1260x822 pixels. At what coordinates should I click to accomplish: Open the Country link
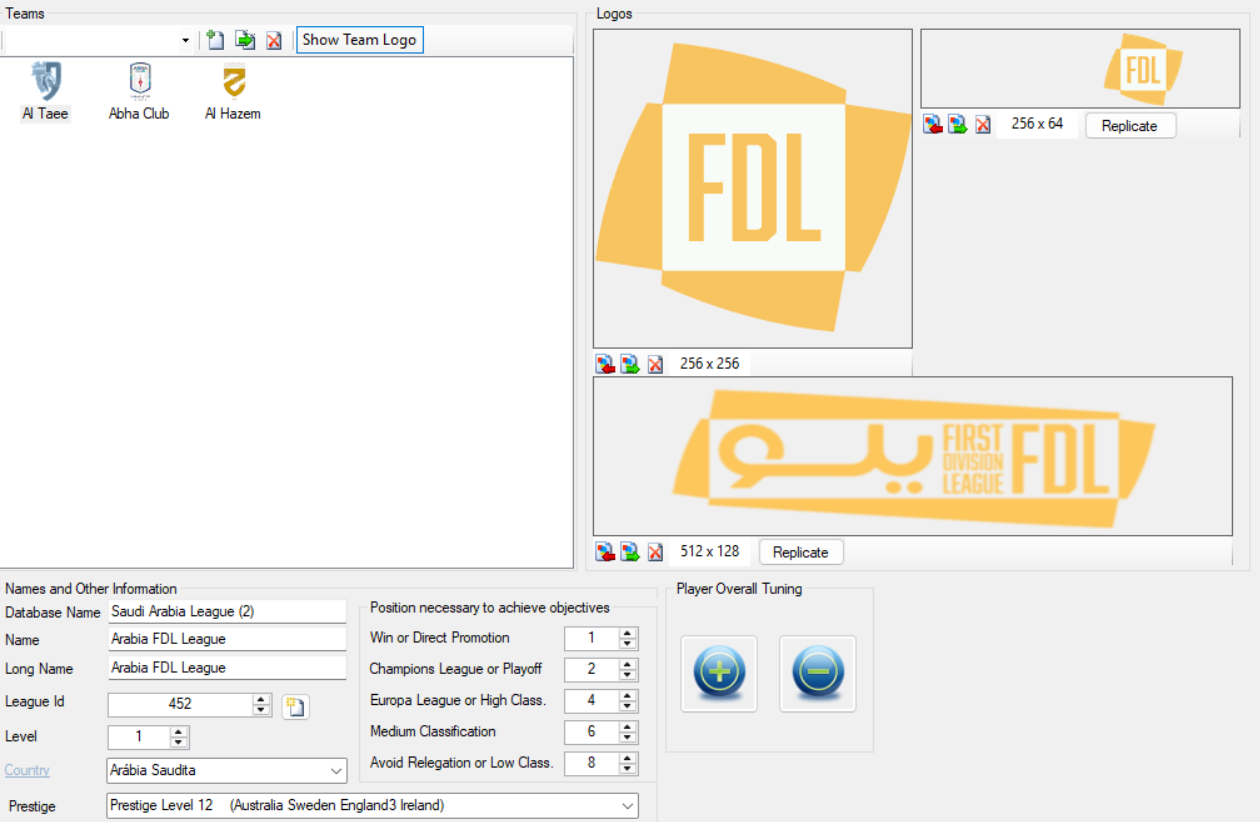point(27,770)
